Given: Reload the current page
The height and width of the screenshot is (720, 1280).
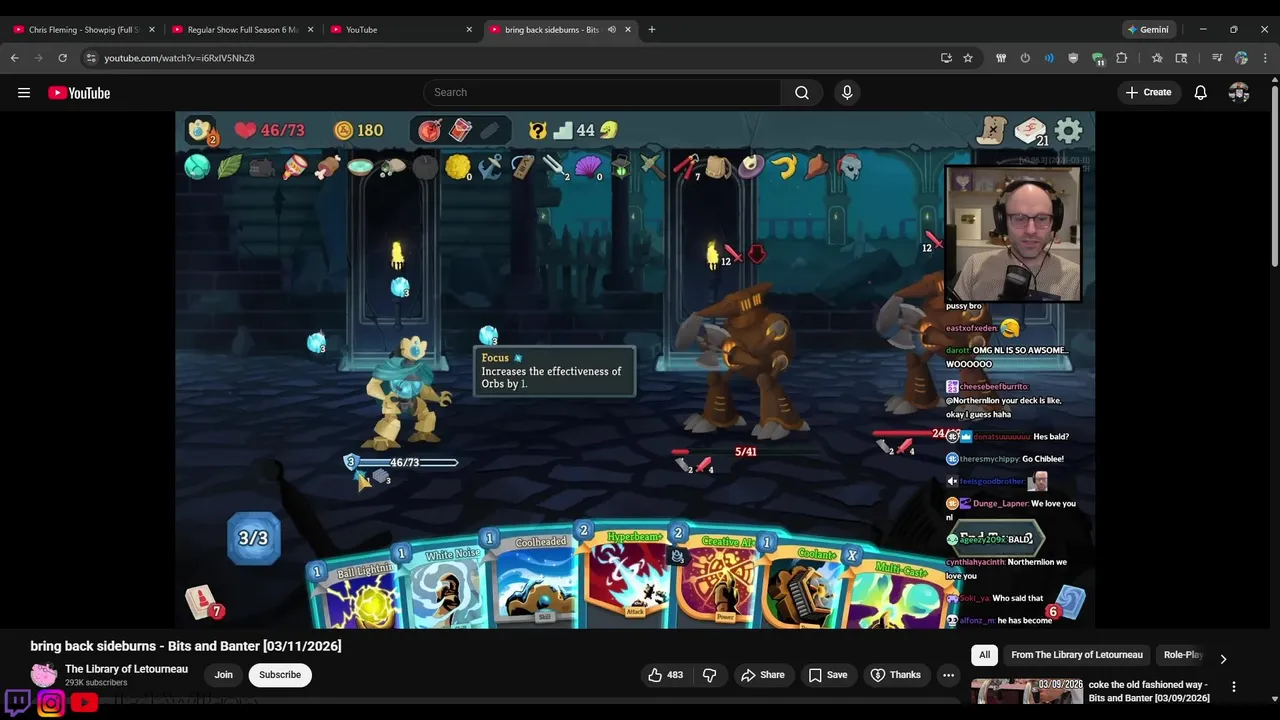Looking at the screenshot, I should [62, 58].
